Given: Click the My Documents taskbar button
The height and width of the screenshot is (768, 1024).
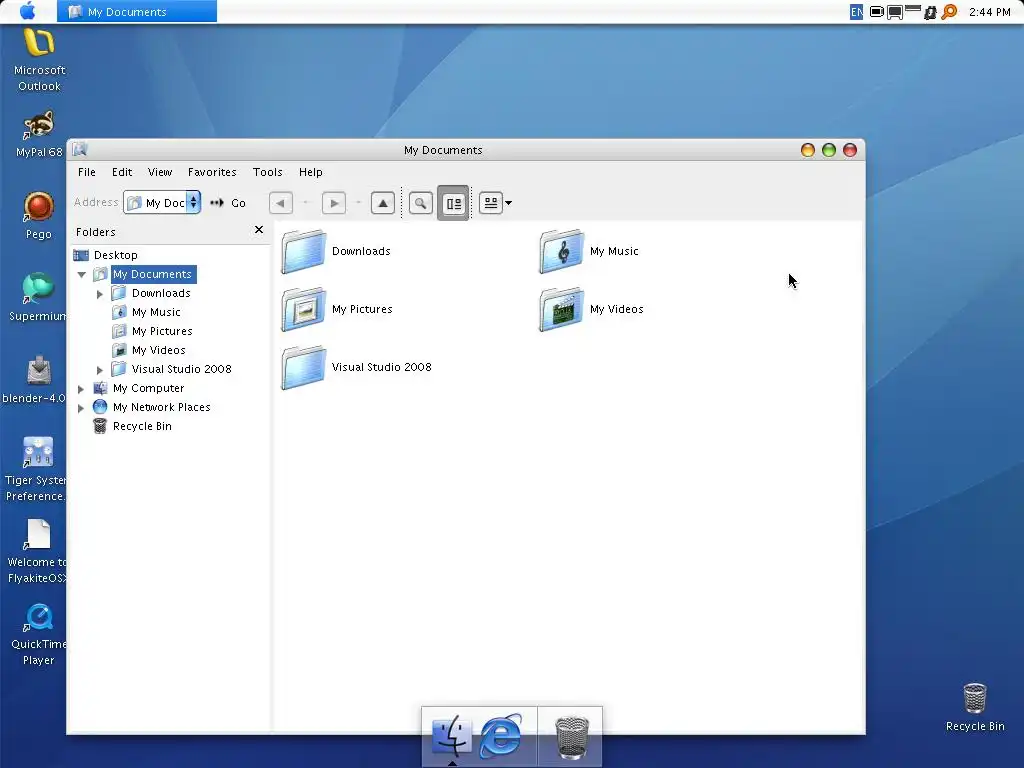Looking at the screenshot, I should pos(136,11).
